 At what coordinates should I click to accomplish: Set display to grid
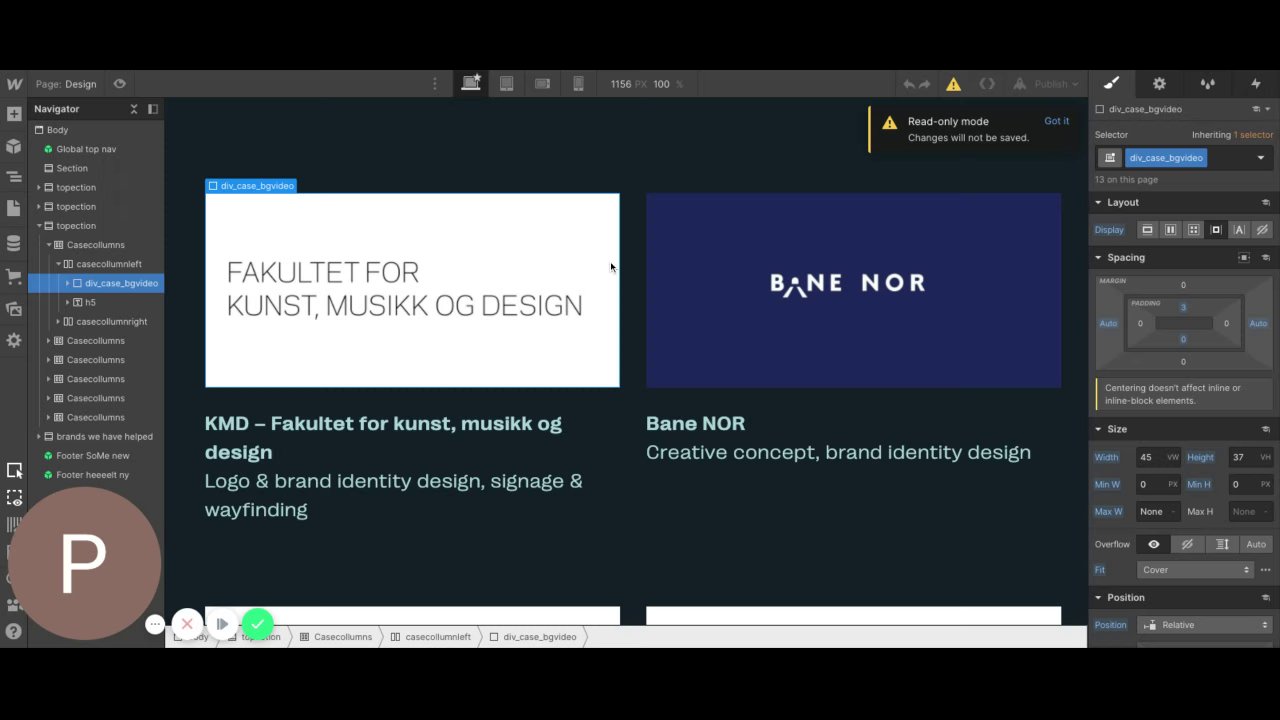point(1193,230)
